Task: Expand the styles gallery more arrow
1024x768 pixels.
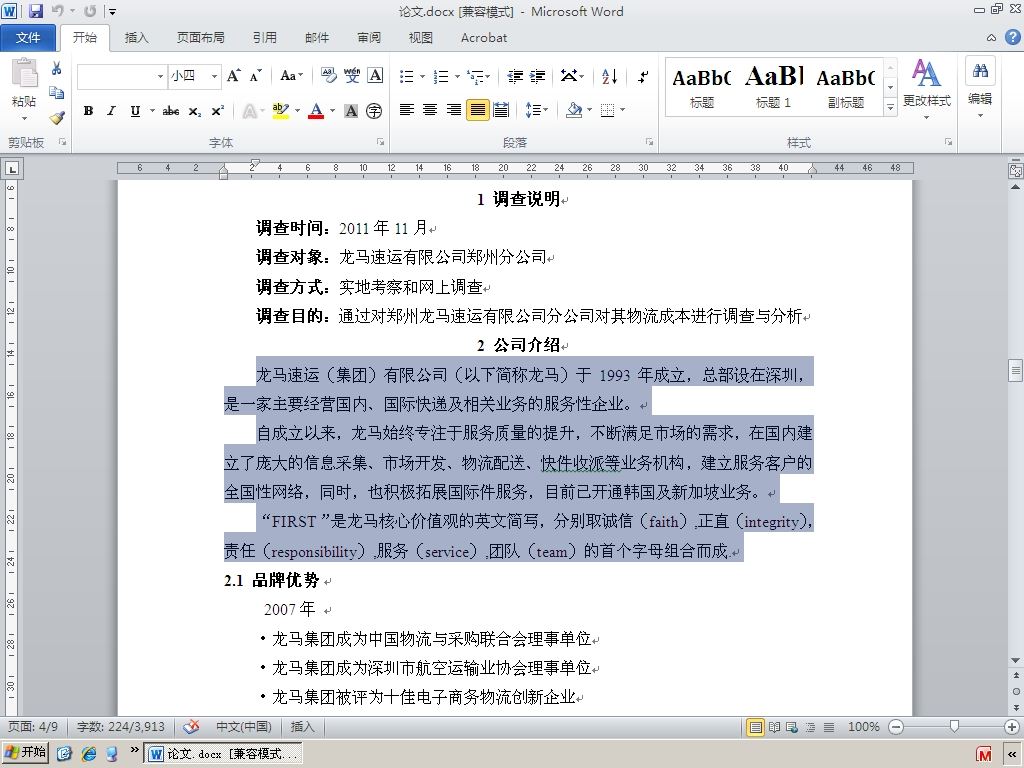Action: pos(890,108)
